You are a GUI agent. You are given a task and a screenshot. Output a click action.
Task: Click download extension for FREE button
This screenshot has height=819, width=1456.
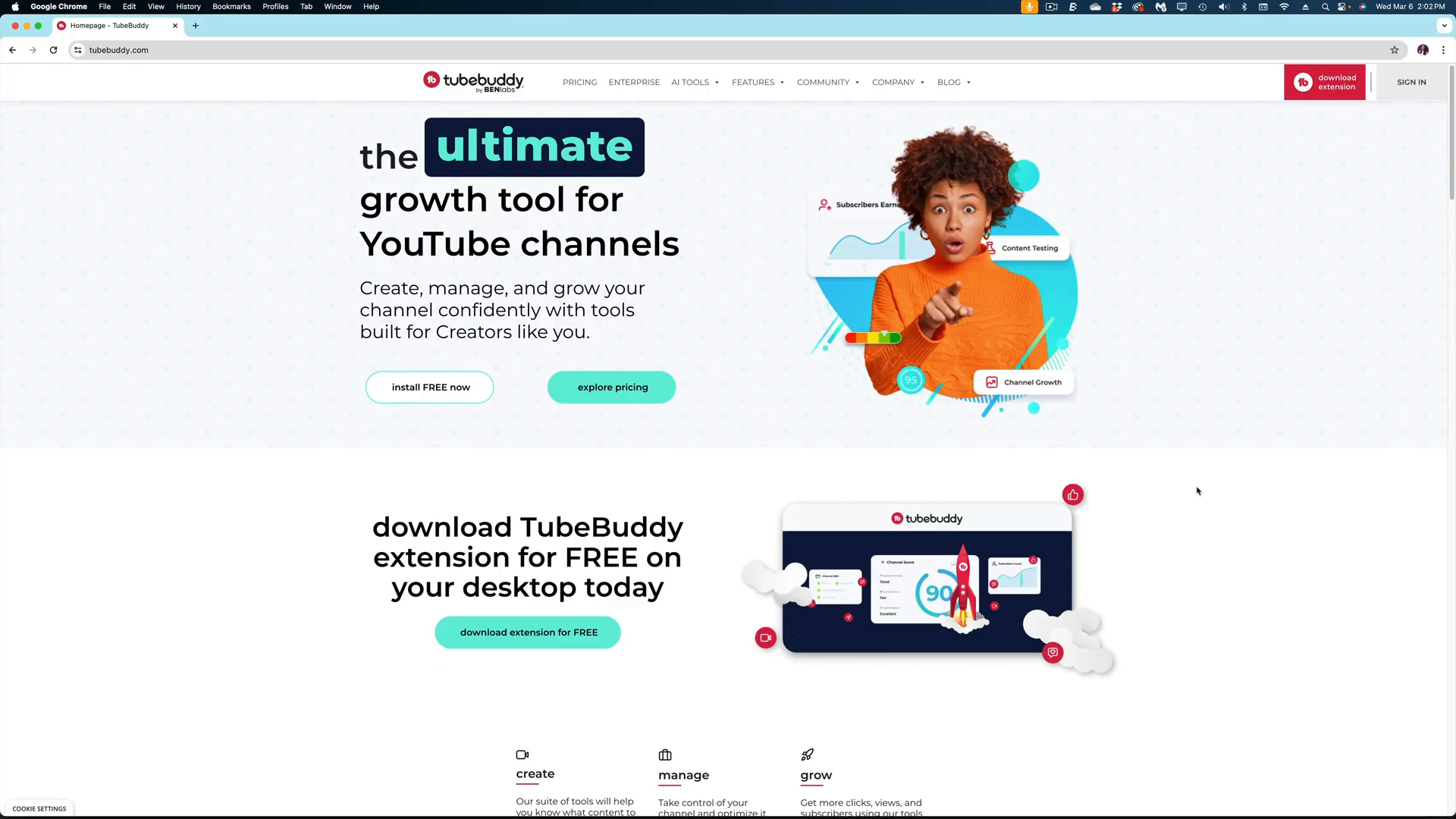528,632
